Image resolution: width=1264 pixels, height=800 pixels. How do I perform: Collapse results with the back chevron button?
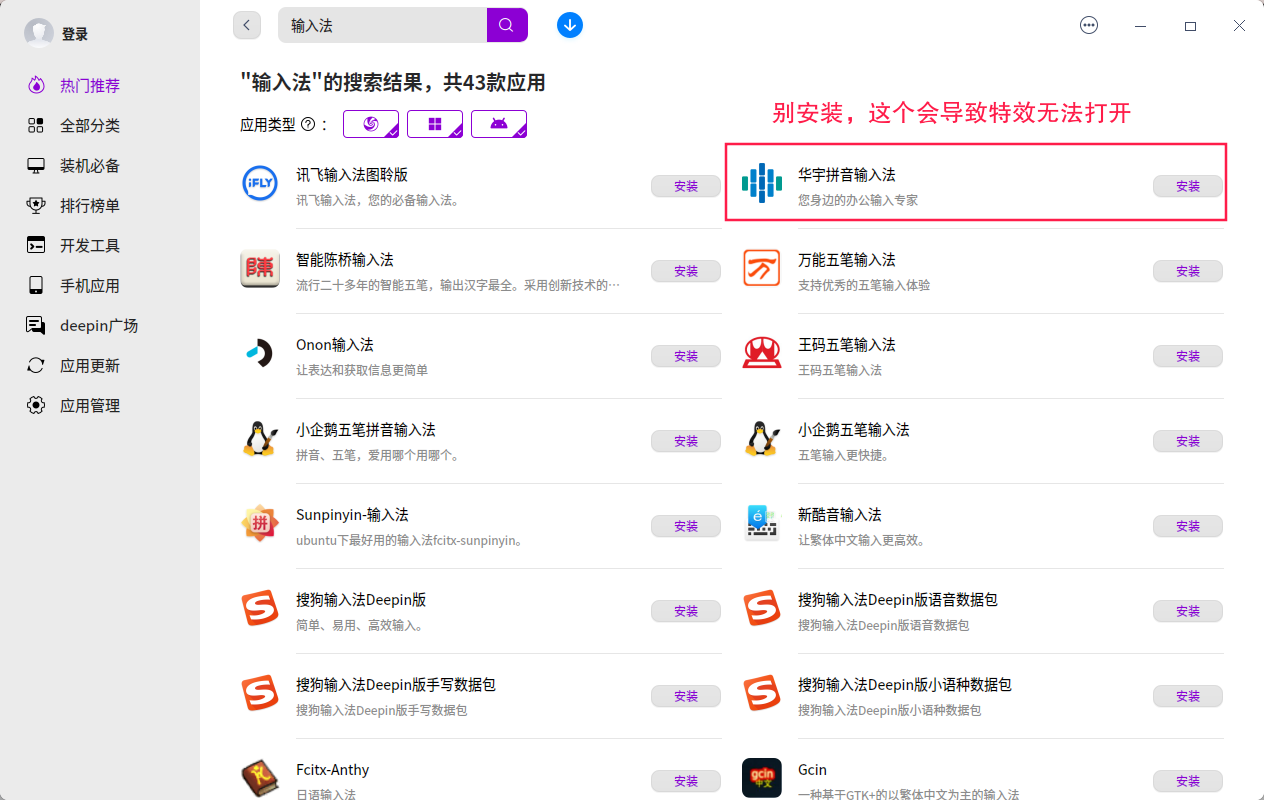tap(246, 24)
